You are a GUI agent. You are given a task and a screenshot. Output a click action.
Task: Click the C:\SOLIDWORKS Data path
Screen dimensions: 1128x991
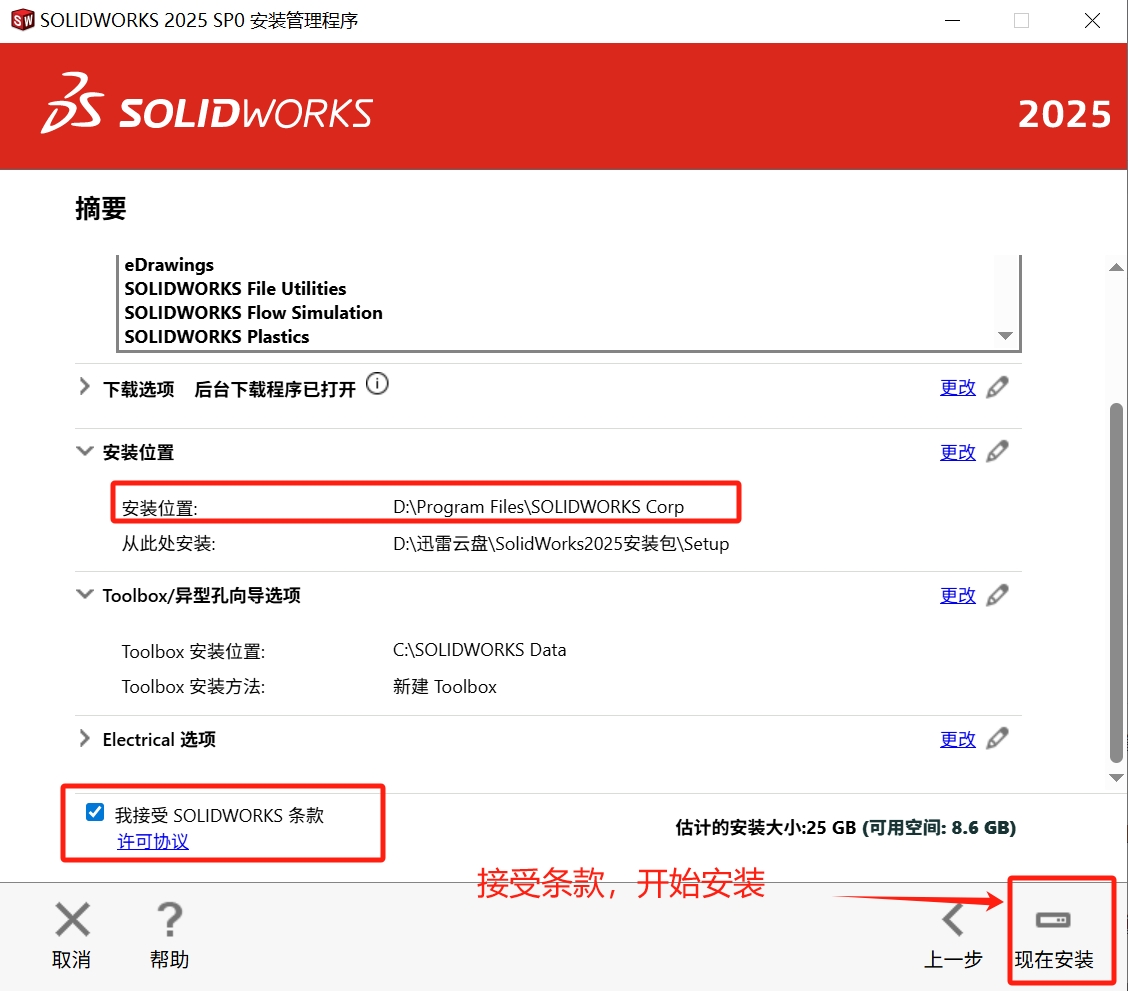coord(479,650)
